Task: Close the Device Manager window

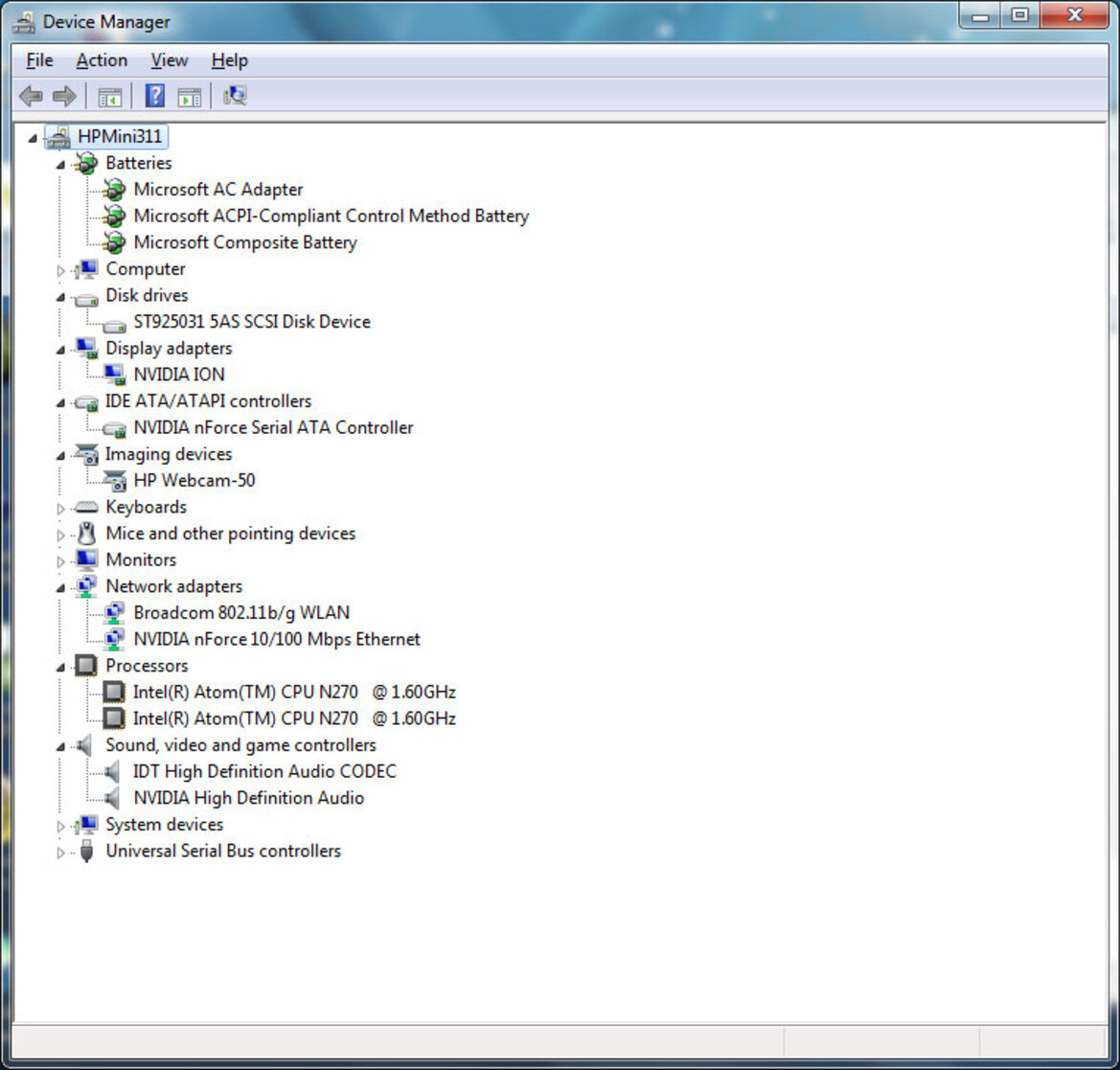Action: [1074, 15]
